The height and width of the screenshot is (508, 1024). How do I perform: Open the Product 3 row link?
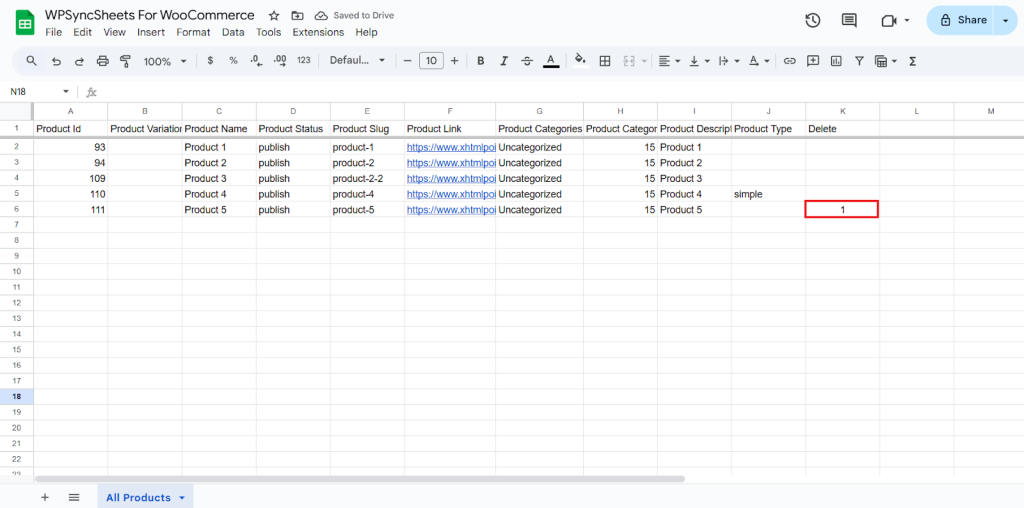click(451, 178)
